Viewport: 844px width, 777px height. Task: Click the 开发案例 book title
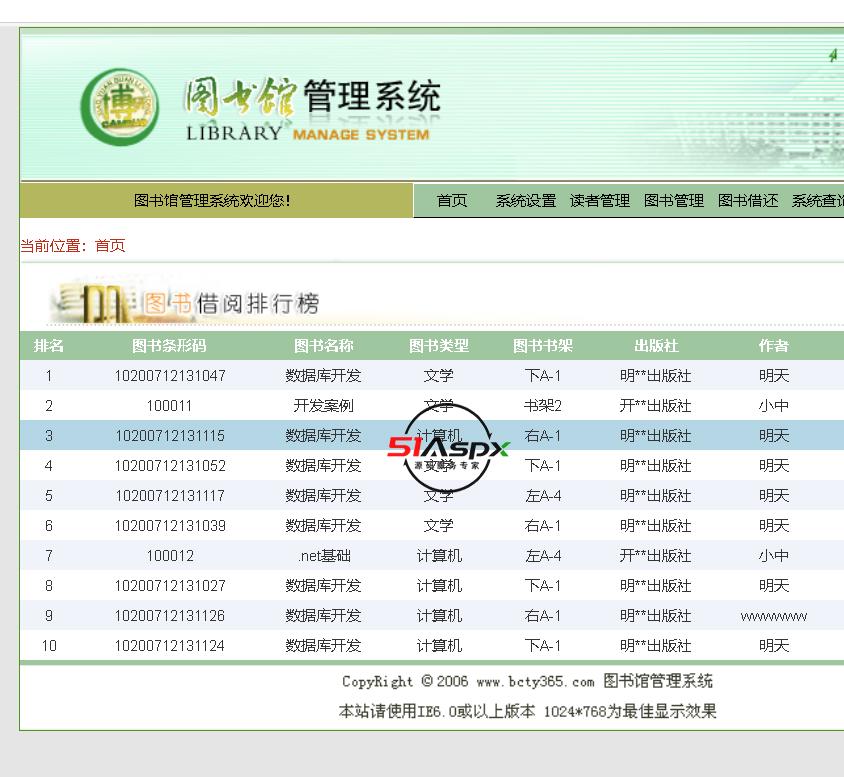click(324, 406)
